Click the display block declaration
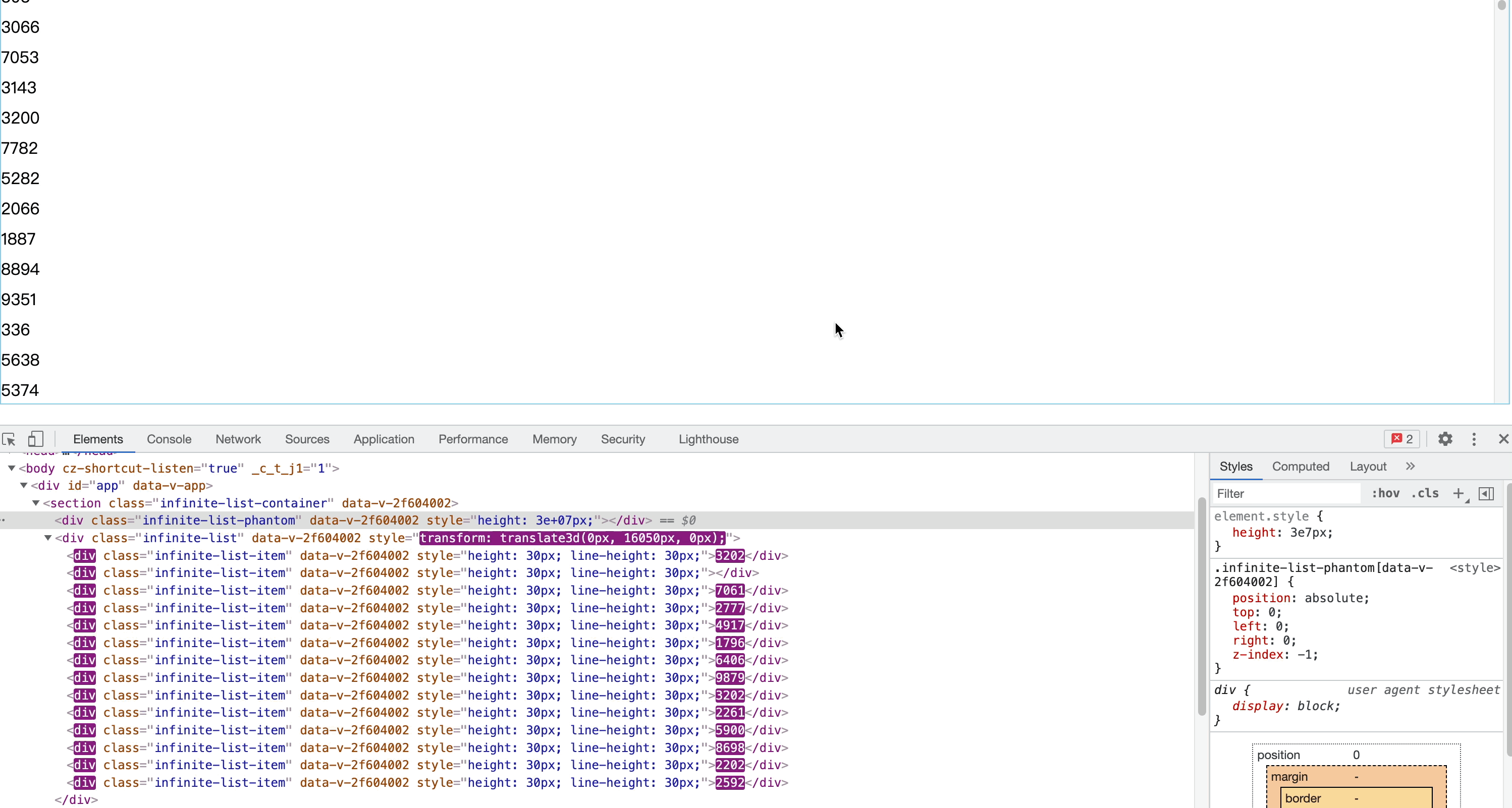 (1286, 706)
